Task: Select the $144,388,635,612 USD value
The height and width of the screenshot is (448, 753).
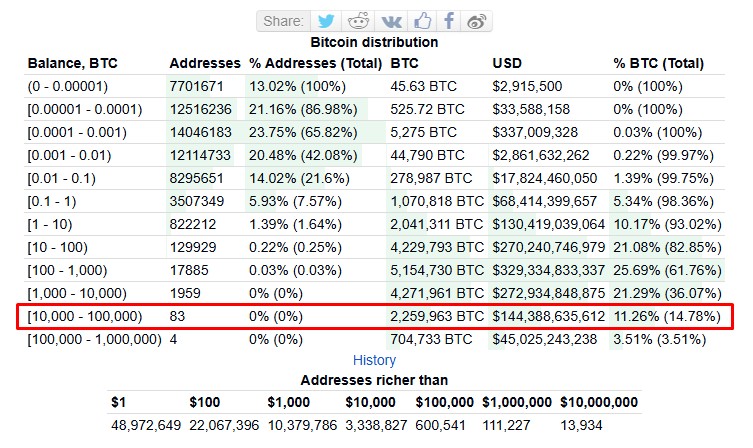Action: pyautogui.click(x=548, y=316)
